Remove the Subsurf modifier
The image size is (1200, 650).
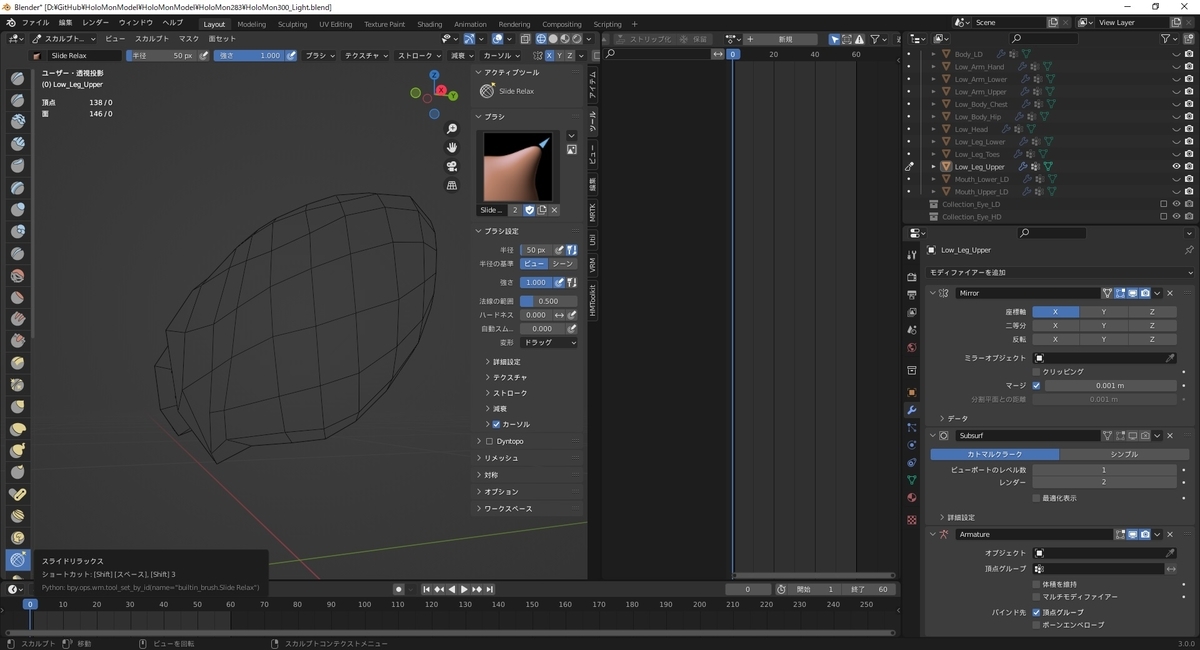coord(1170,436)
